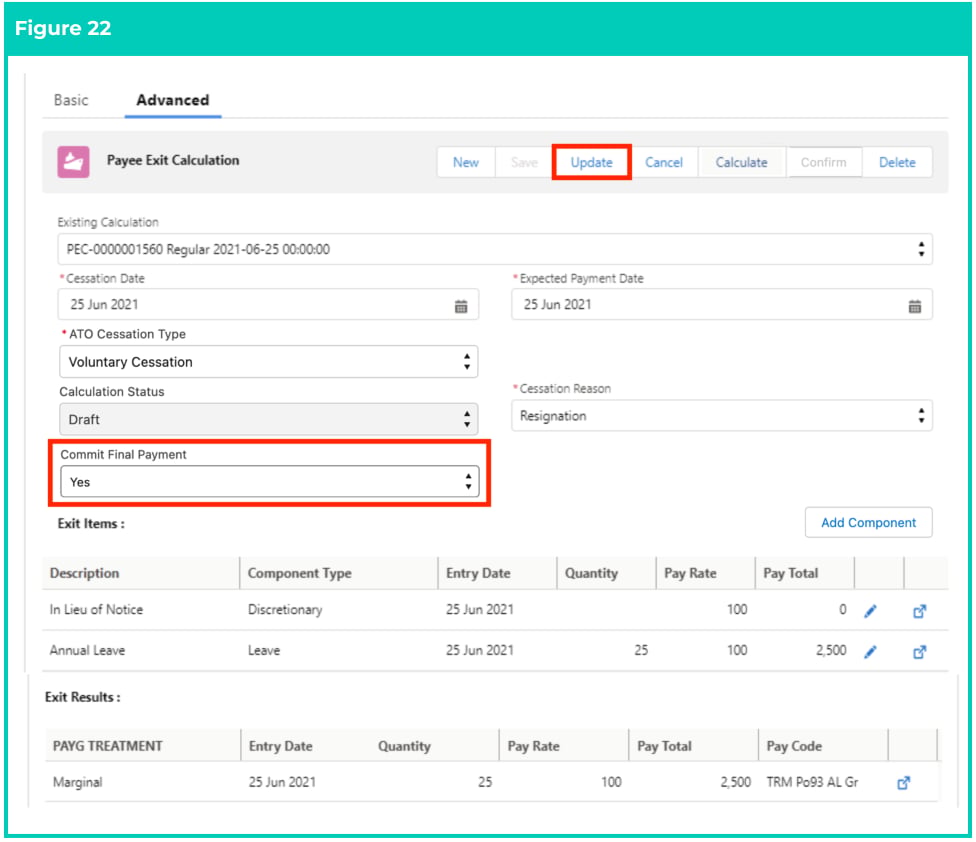The width and height of the screenshot is (976, 842).
Task: Click the In Lieu of Notice pay total 0
Action: click(843, 610)
